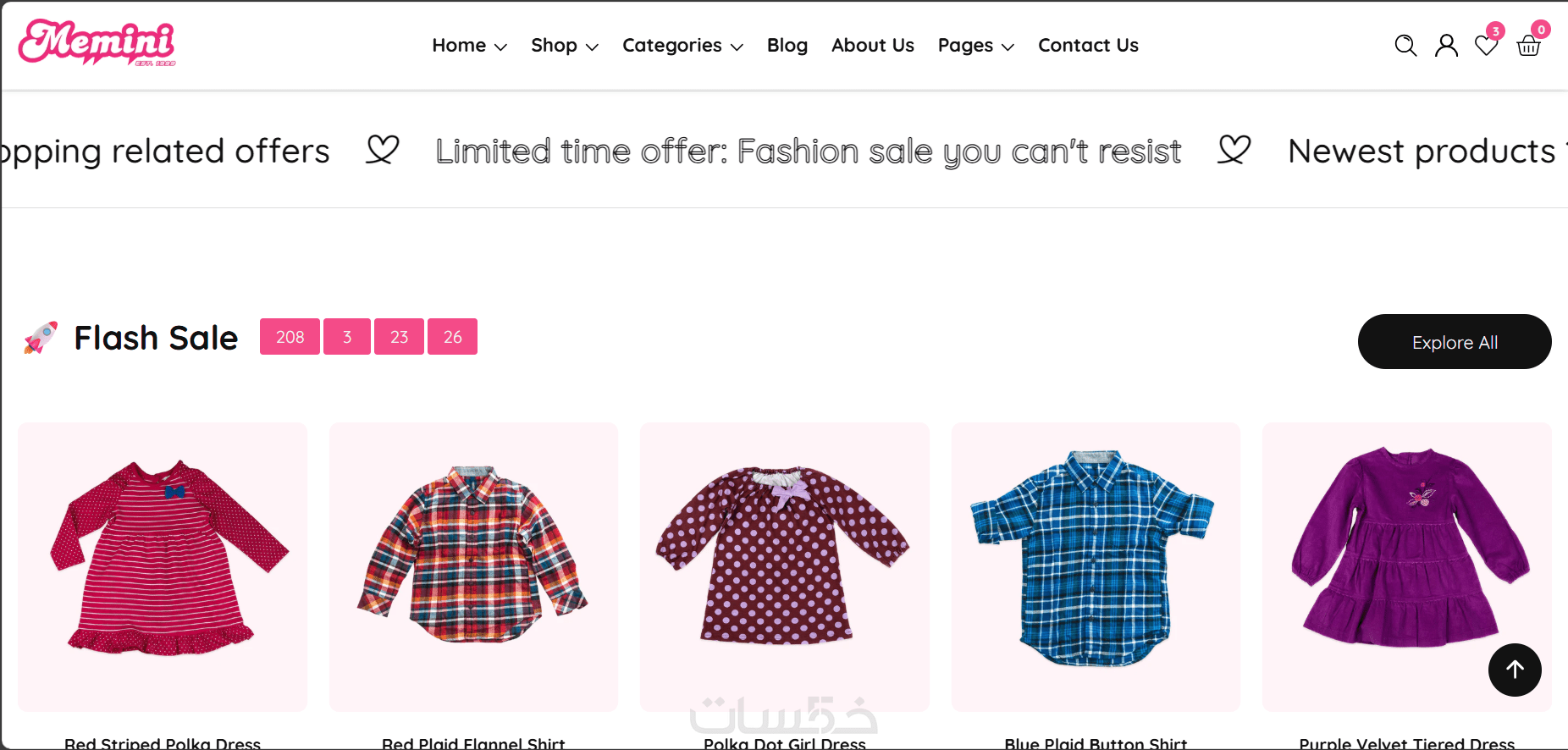Click the 'Limited time offer' marquee text
Viewport: 1568px width, 750px height.
[808, 152]
